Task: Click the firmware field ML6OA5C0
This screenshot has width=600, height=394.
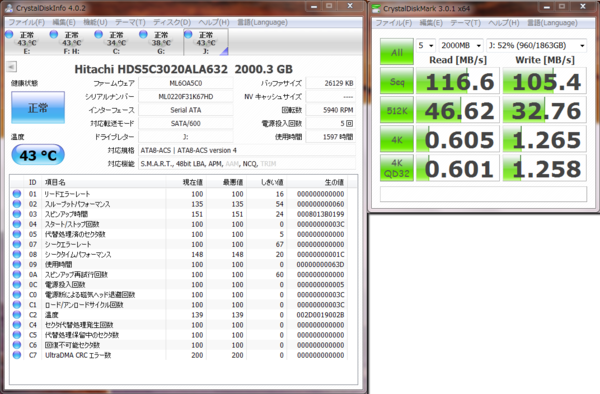Action: (186, 83)
